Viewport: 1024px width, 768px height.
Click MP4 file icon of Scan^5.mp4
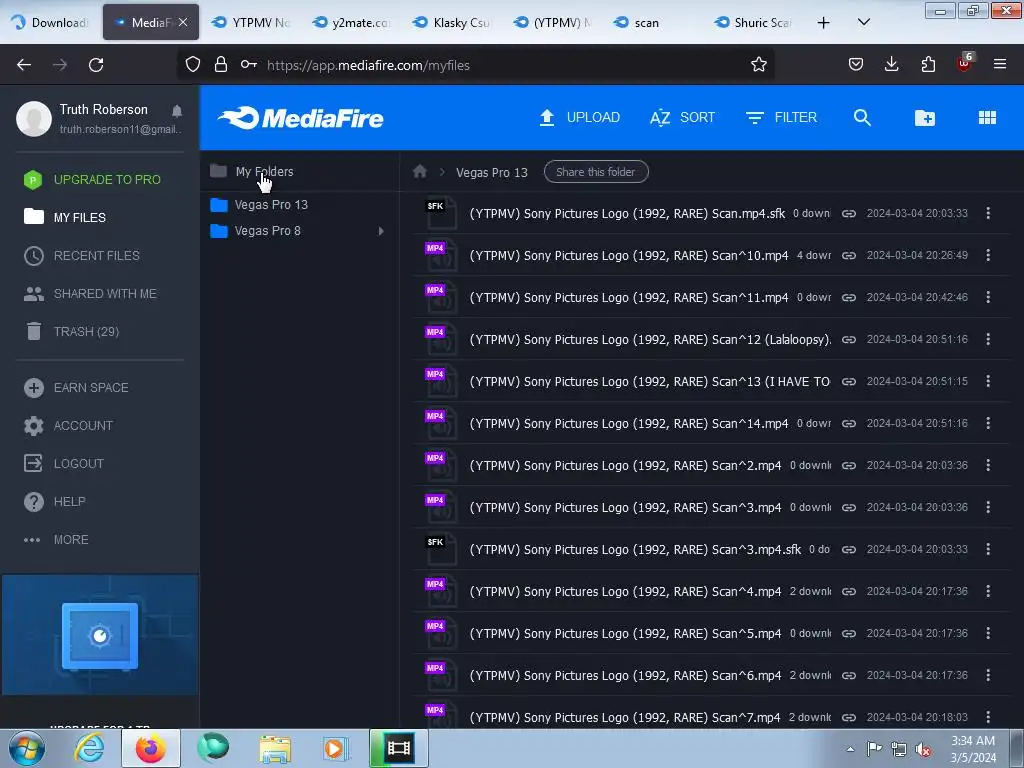(441, 633)
